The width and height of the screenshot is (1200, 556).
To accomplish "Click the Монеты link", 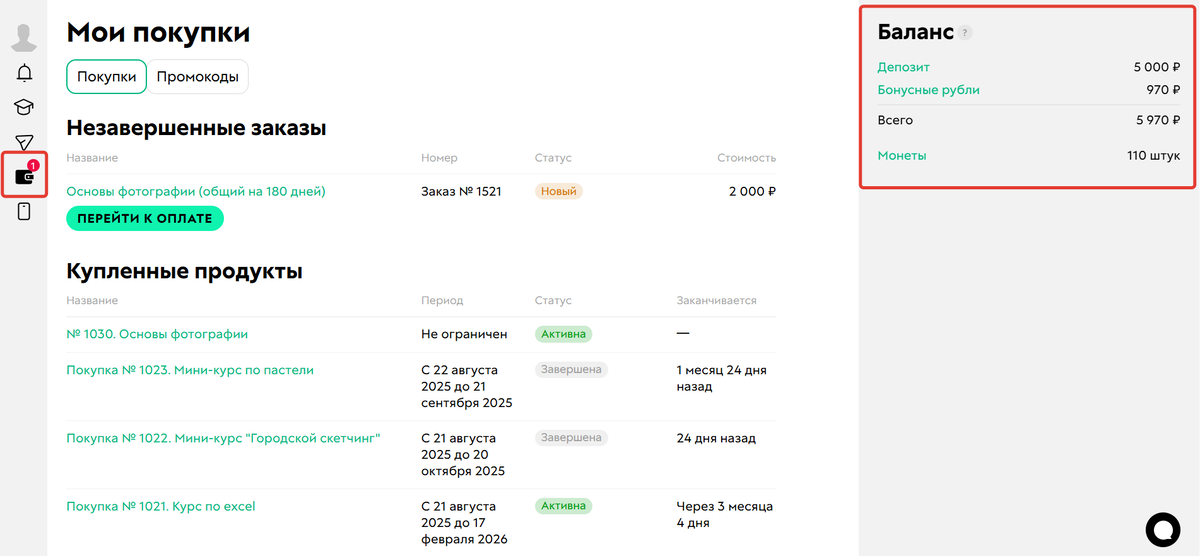I will (x=901, y=156).
